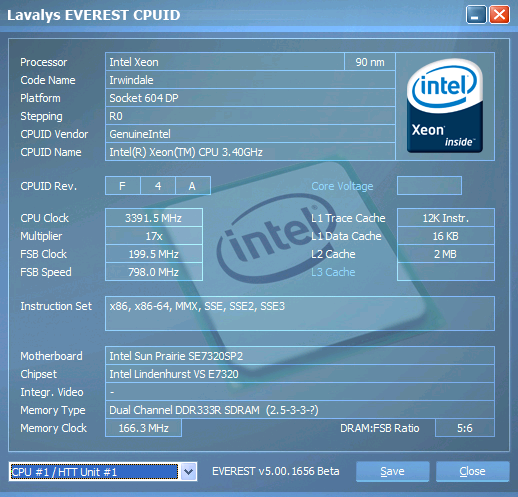Click the FSB Speed label
This screenshot has height=497, width=518.
tap(46, 272)
